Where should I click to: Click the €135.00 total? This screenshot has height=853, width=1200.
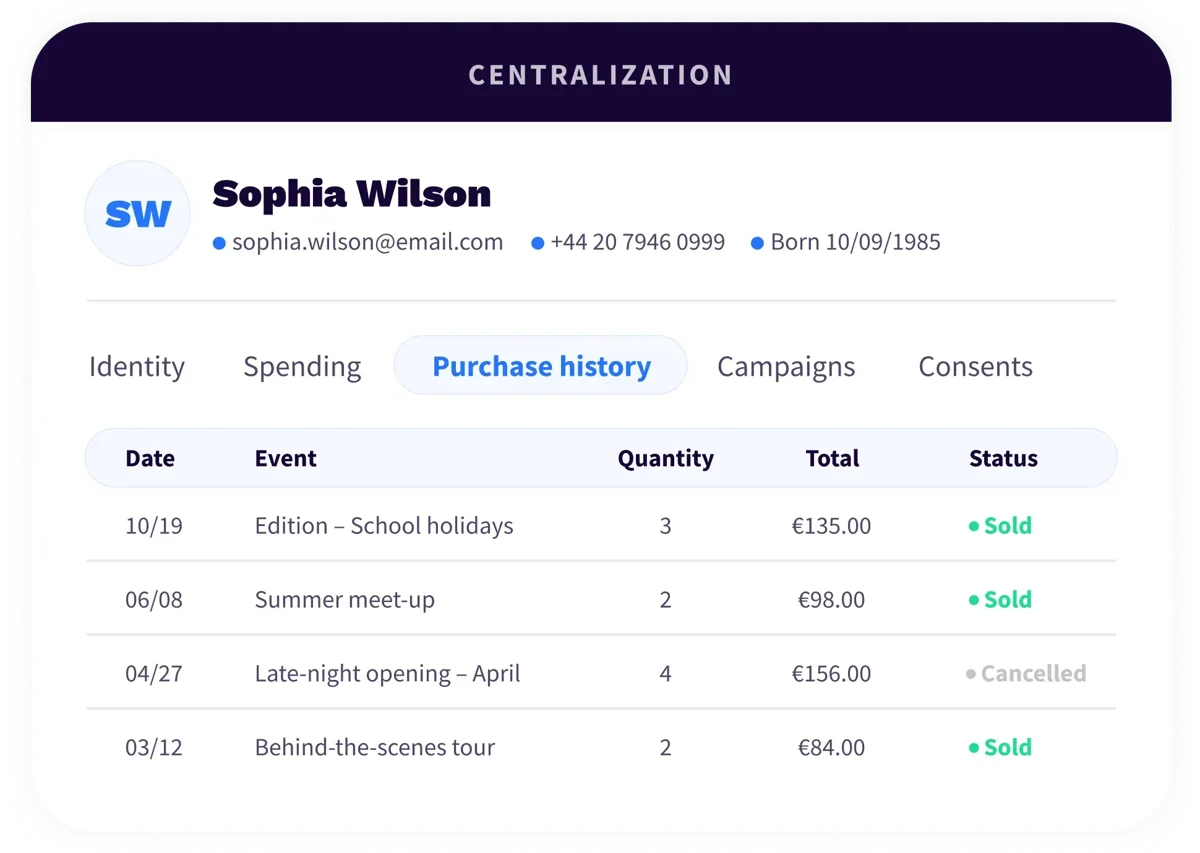point(831,526)
